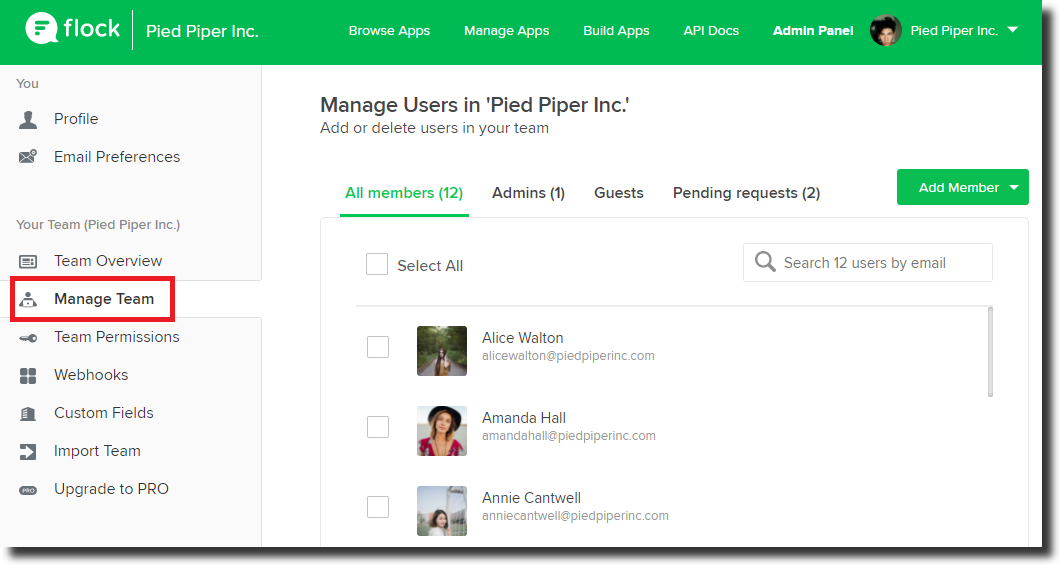
Task: Click the Custom Fields building icon
Action: tap(28, 414)
